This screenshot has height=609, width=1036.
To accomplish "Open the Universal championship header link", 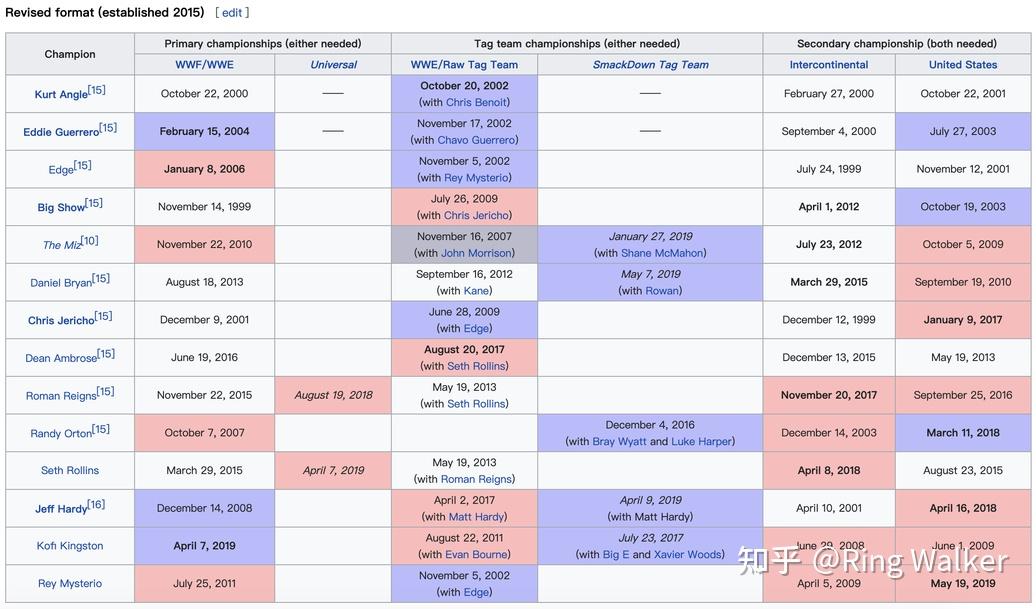I will [x=333, y=65].
